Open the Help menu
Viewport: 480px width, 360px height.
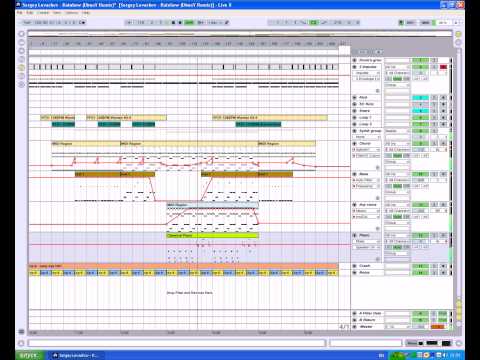[x=86, y=13]
